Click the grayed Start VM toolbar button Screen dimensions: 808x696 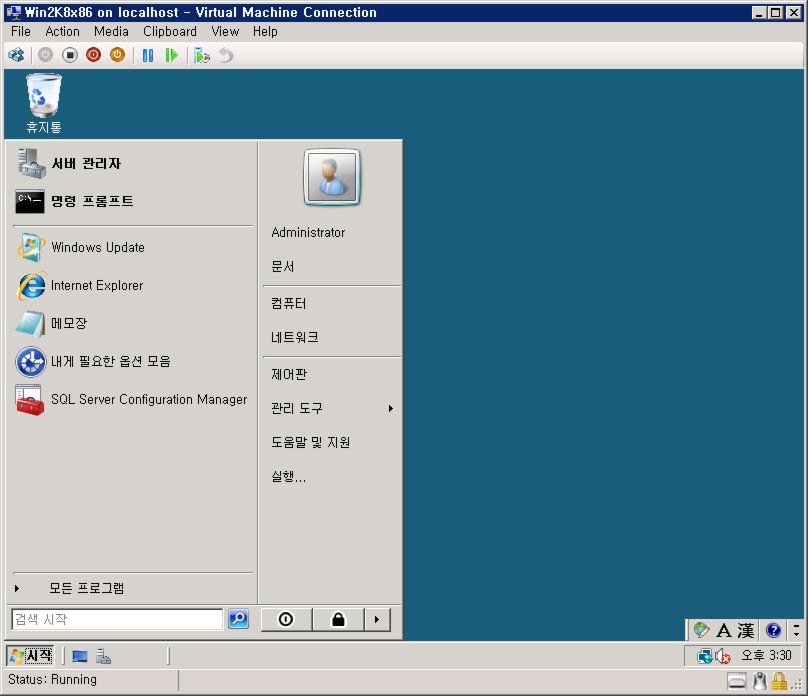point(45,55)
